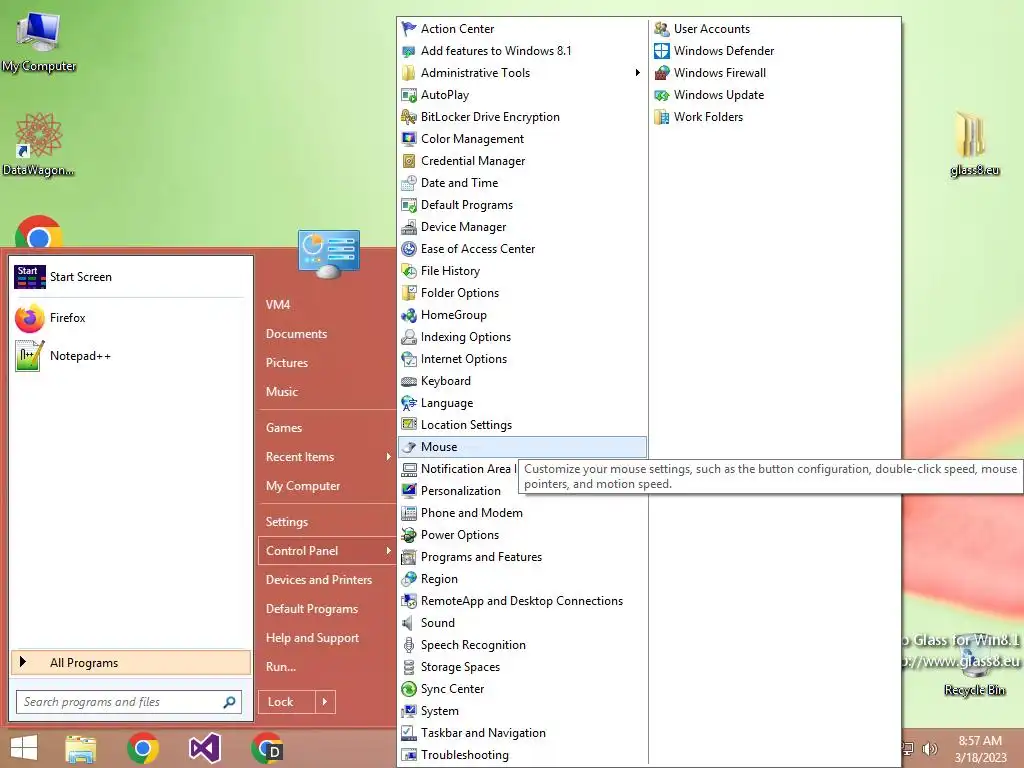Viewport: 1024px width, 768px height.
Task: Click the search magnifier icon
Action: coord(229,702)
